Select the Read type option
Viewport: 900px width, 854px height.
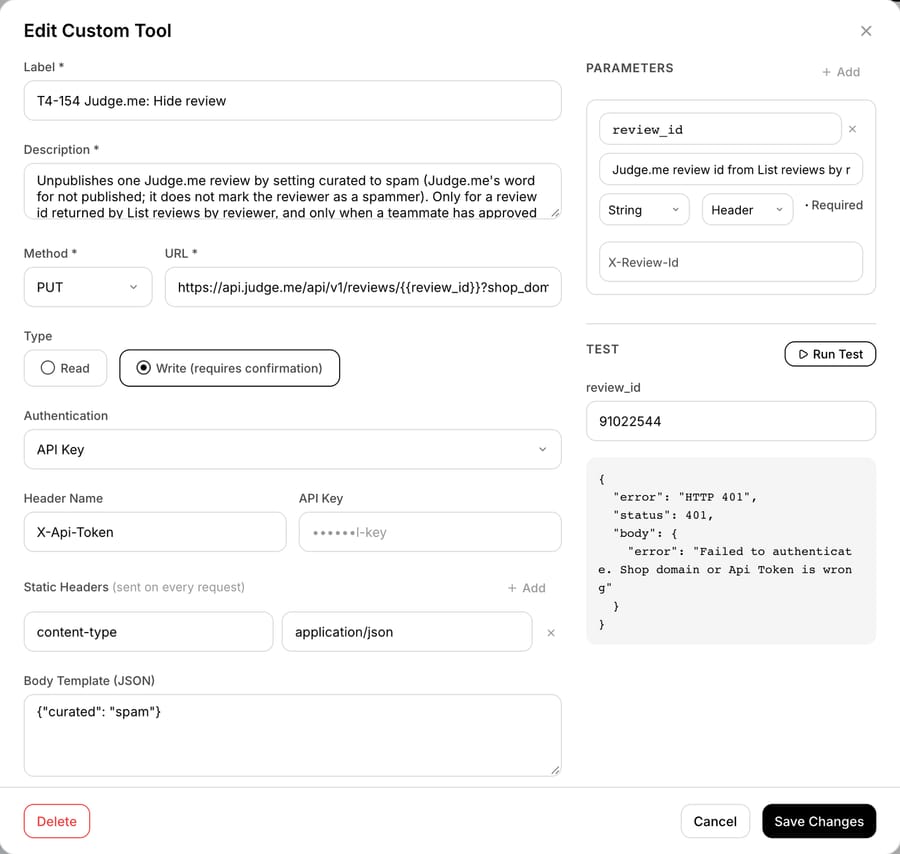coord(65,368)
